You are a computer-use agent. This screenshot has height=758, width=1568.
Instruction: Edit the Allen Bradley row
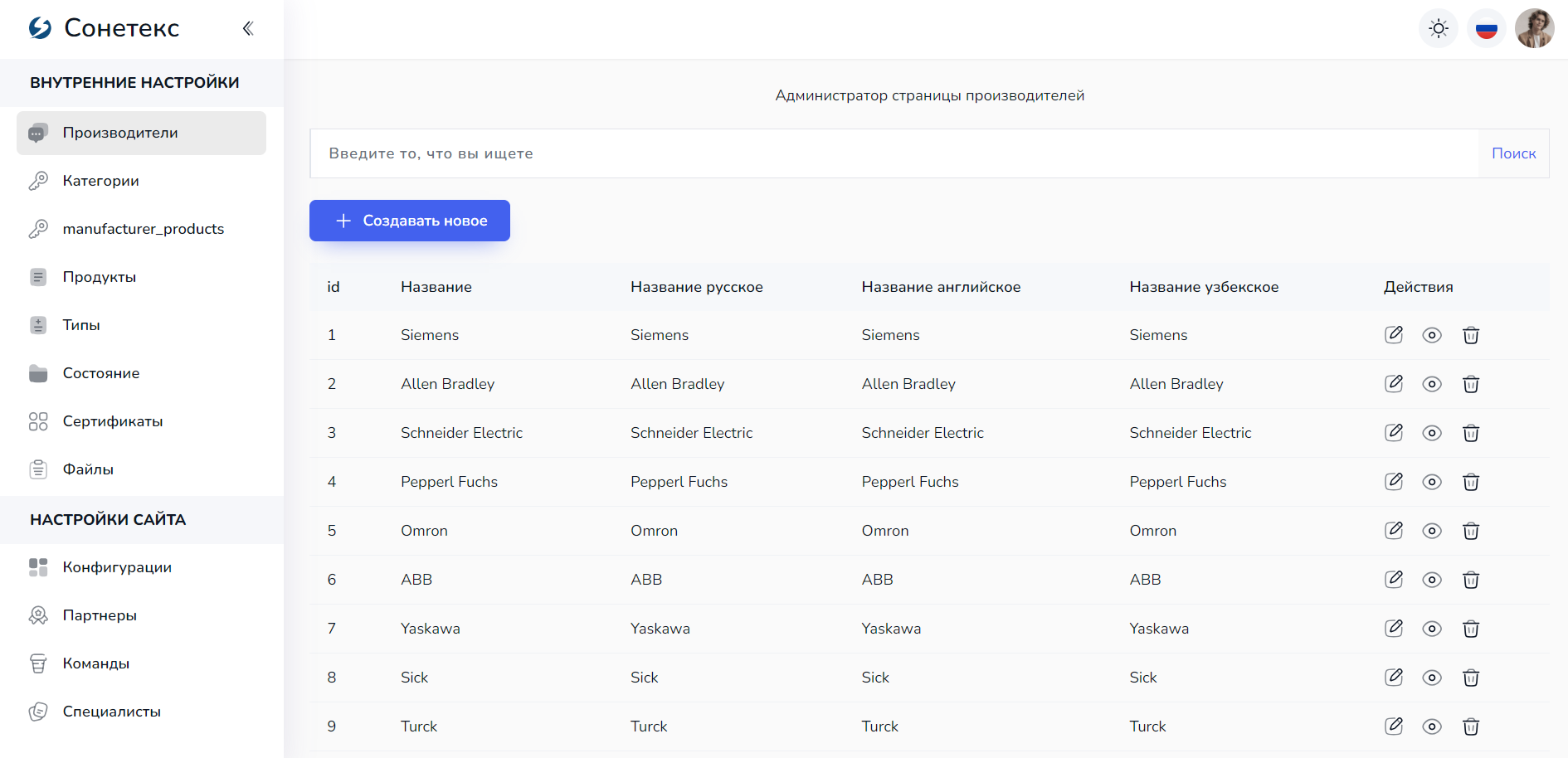(1394, 383)
